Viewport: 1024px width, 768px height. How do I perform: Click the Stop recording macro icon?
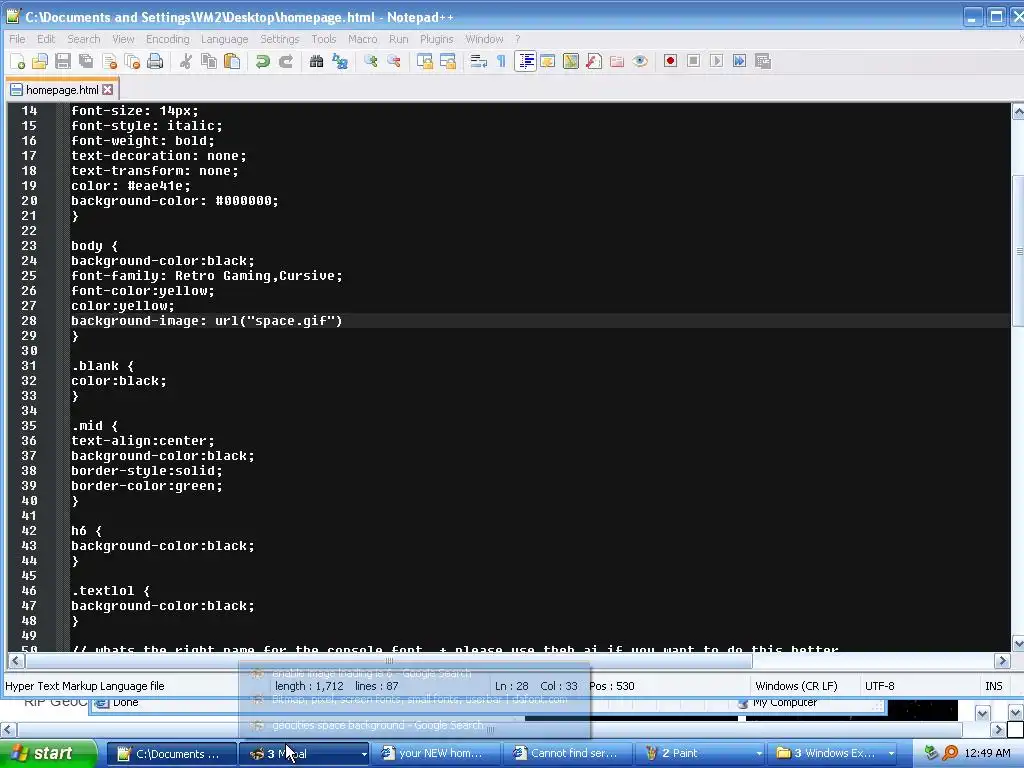click(694, 61)
